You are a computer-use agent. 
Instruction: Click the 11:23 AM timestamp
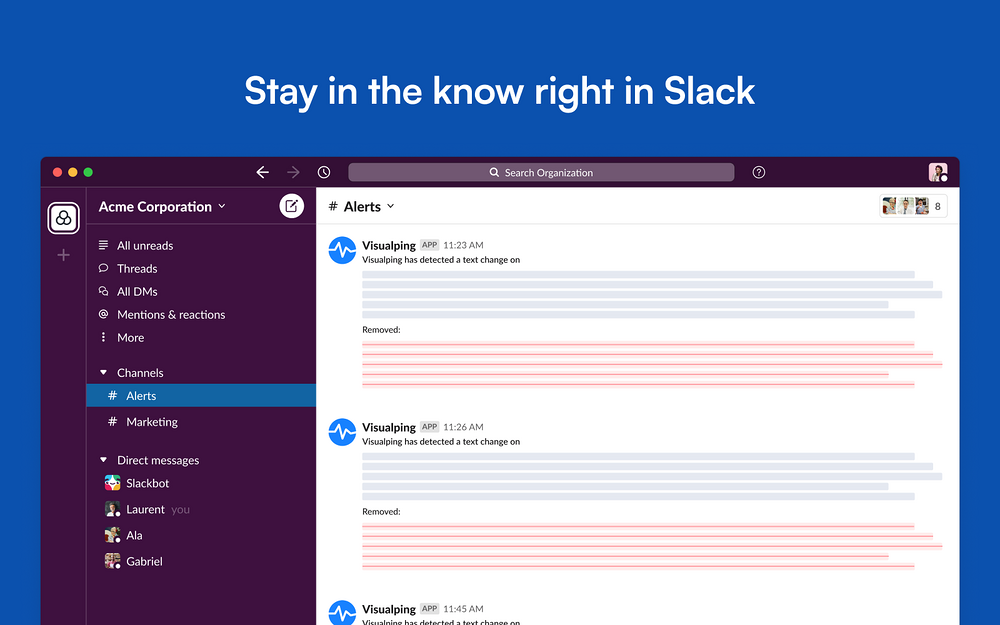point(463,245)
